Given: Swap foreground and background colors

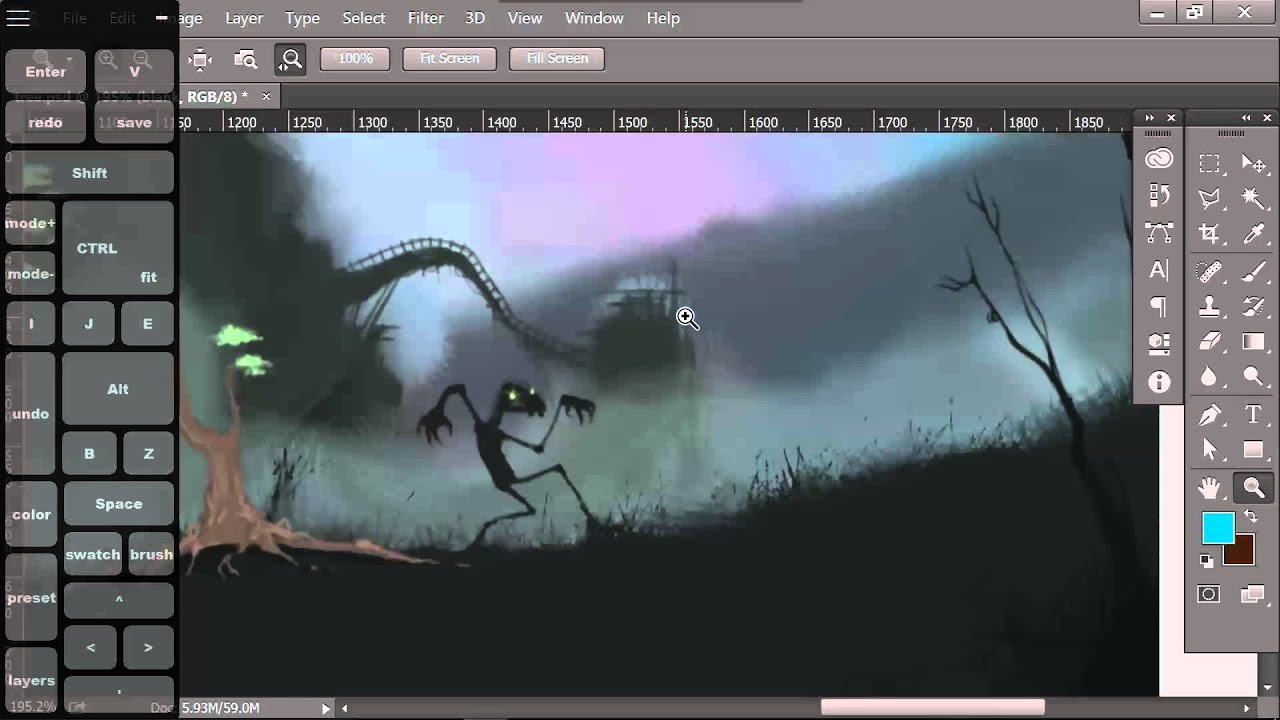Looking at the screenshot, I should tap(1250, 516).
